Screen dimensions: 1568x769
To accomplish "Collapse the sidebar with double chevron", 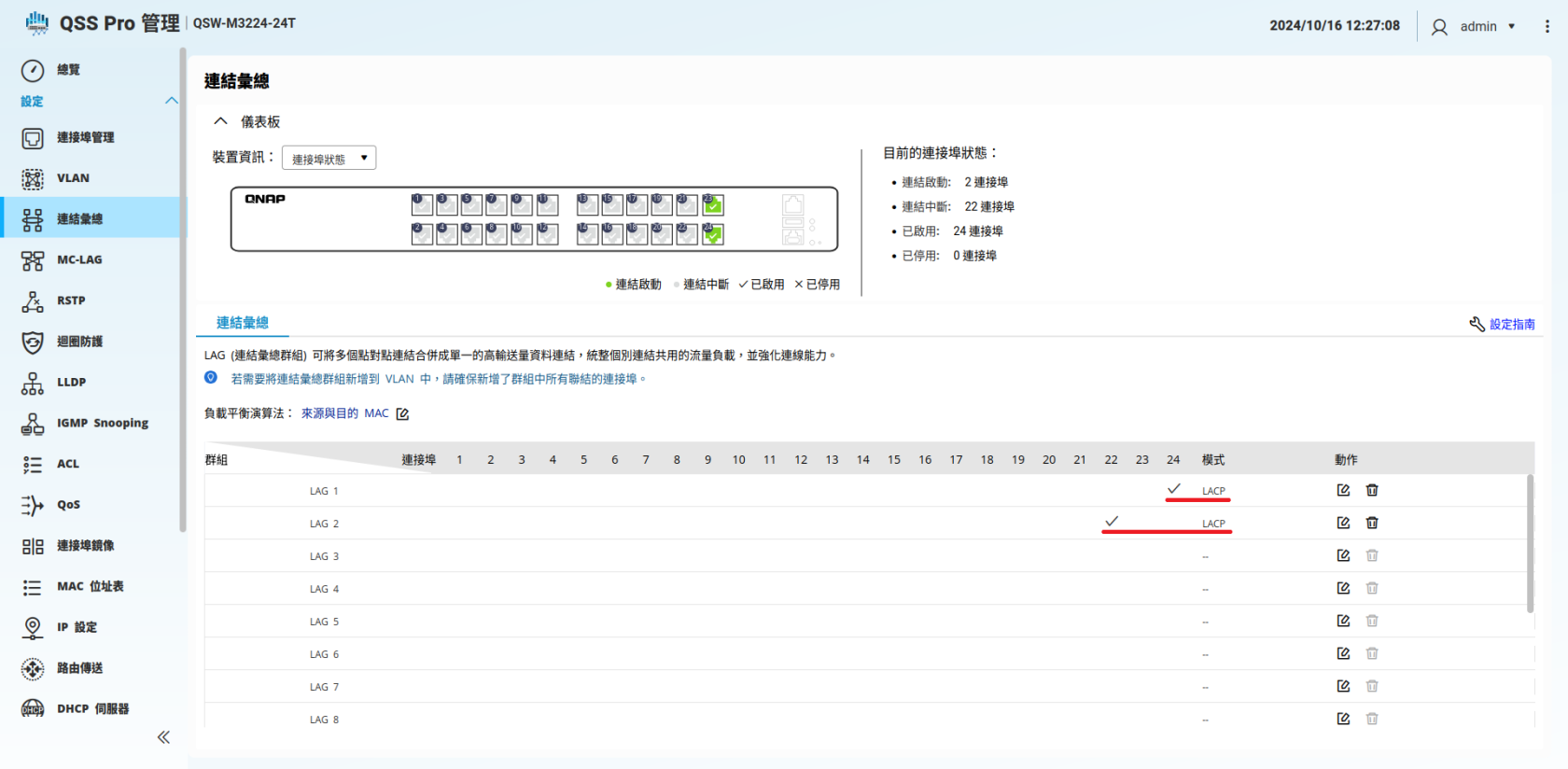I will pyautogui.click(x=163, y=737).
